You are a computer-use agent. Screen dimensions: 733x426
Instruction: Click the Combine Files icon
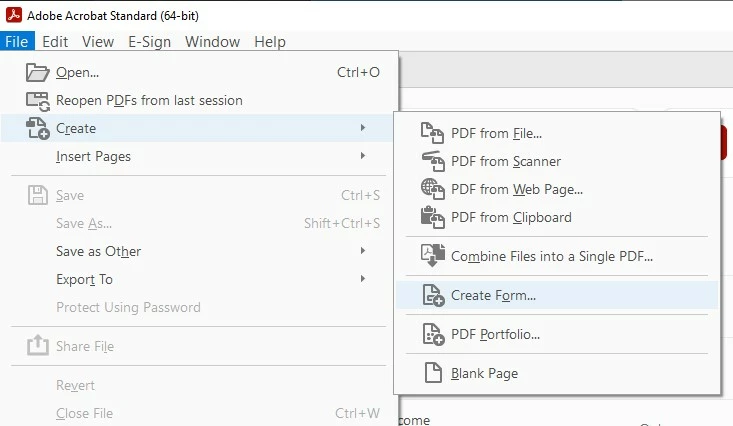click(432, 255)
